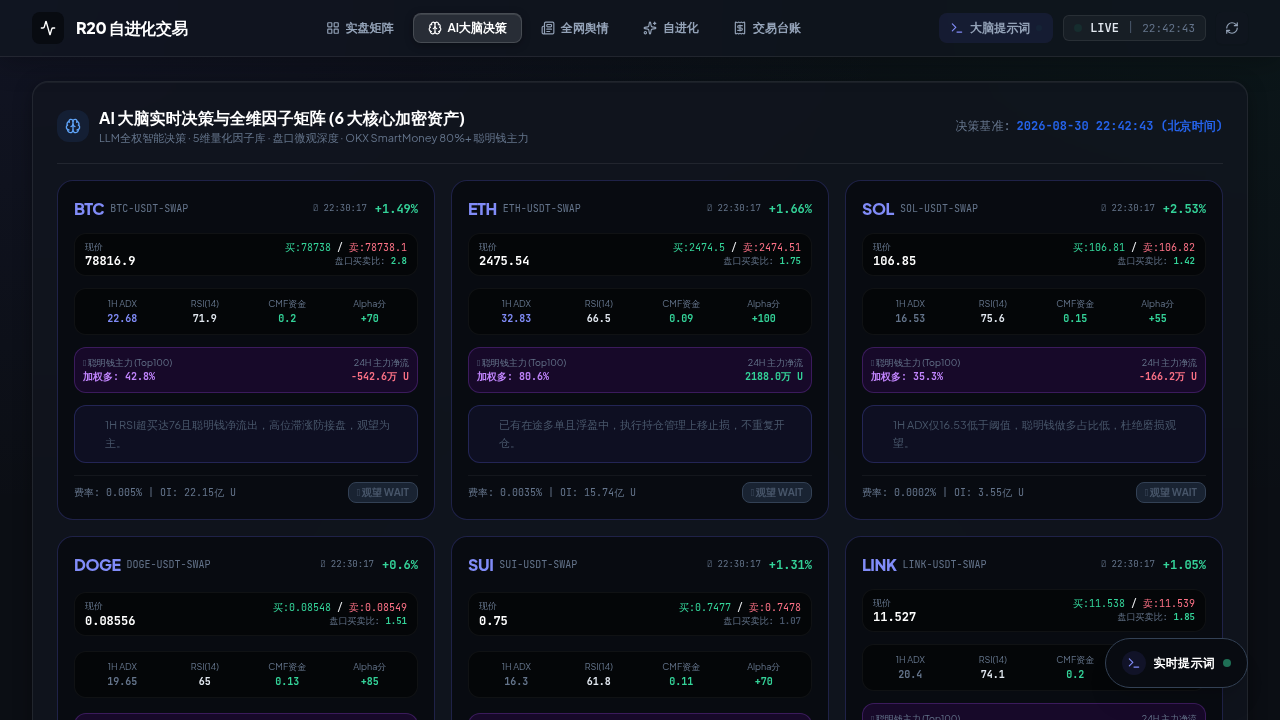Screen dimensions: 1280x720
Task: Click SOL price 106.85
Action: coord(894,261)
